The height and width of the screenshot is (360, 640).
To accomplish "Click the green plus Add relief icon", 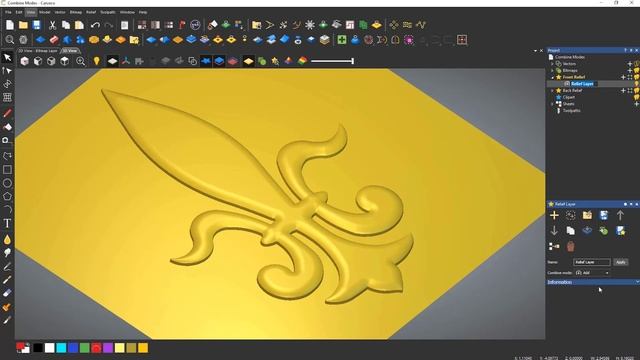I will 342,40.
